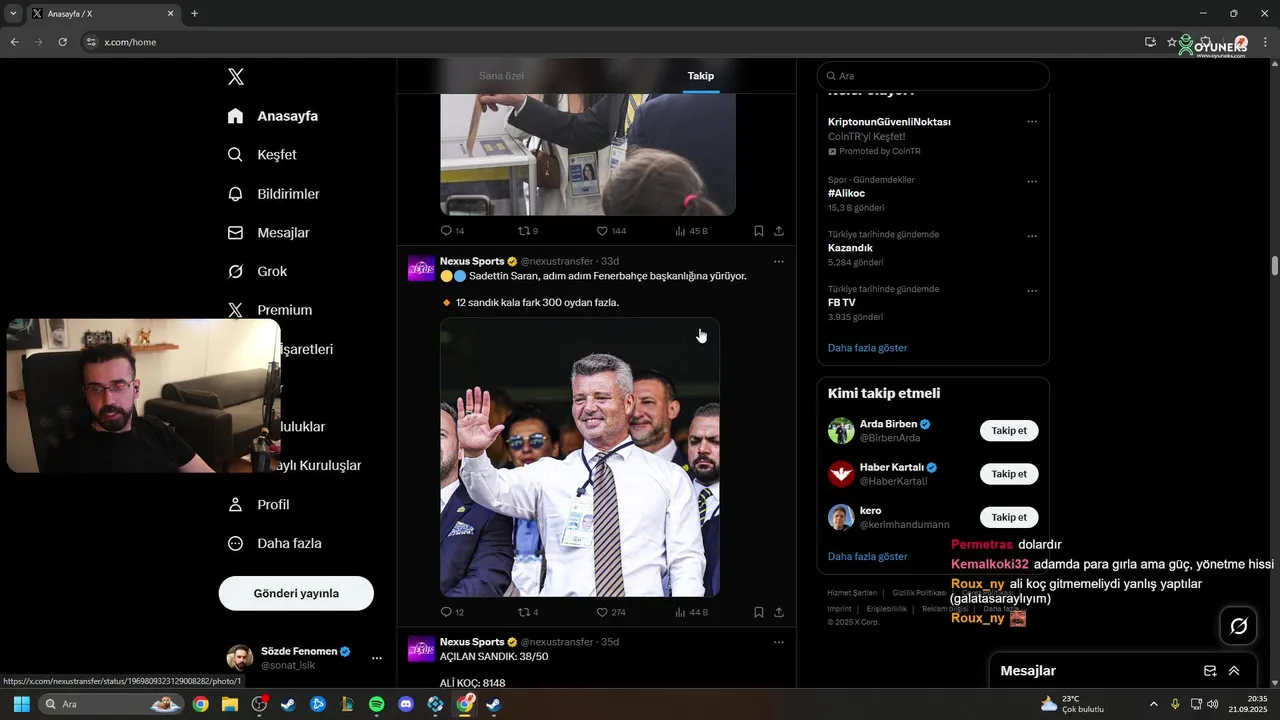This screenshot has width=1280, height=720.
Task: Reply to Sadettin Saran post (12 comments)
Action: (x=452, y=612)
